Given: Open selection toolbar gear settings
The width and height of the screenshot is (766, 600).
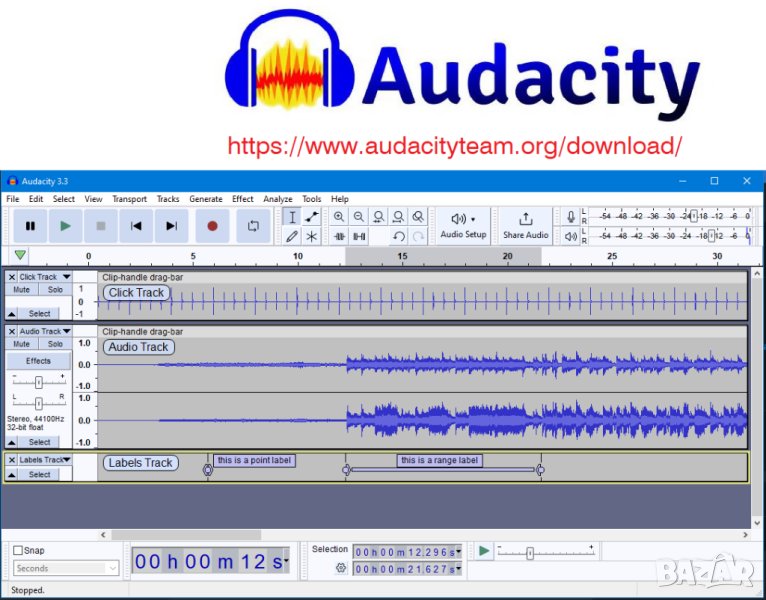Looking at the screenshot, I should (341, 568).
